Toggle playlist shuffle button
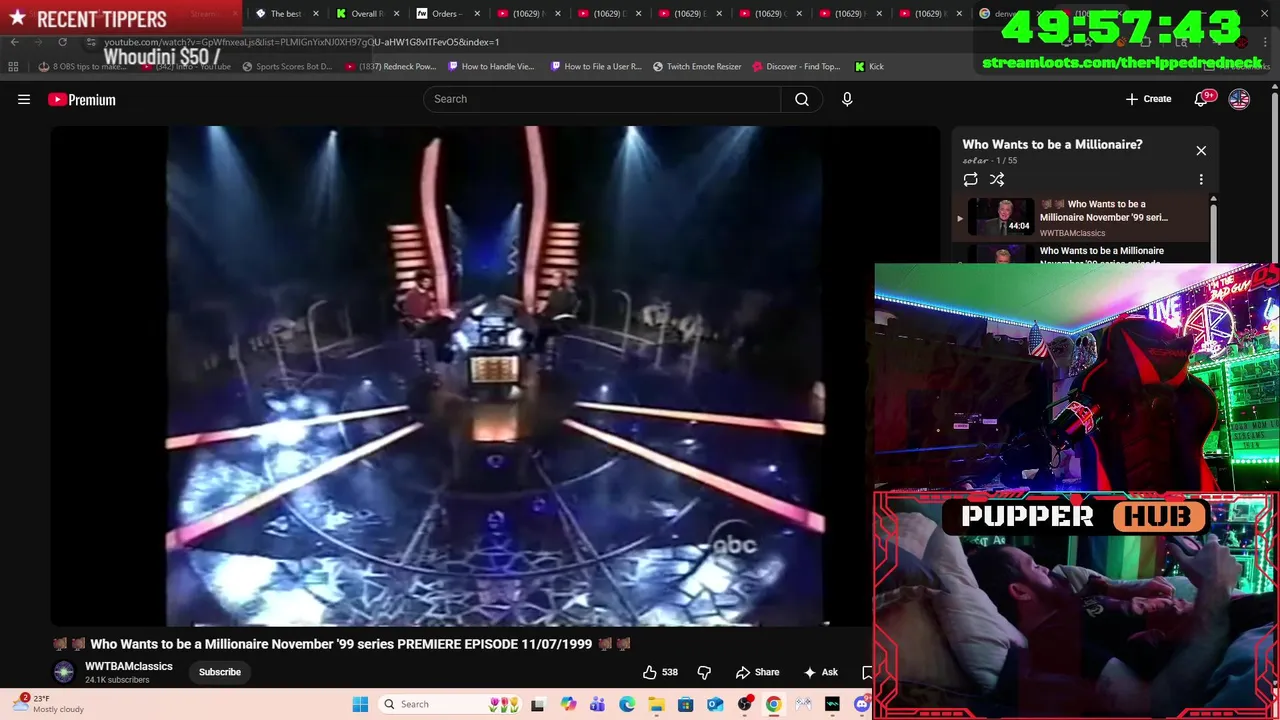 [x=997, y=179]
